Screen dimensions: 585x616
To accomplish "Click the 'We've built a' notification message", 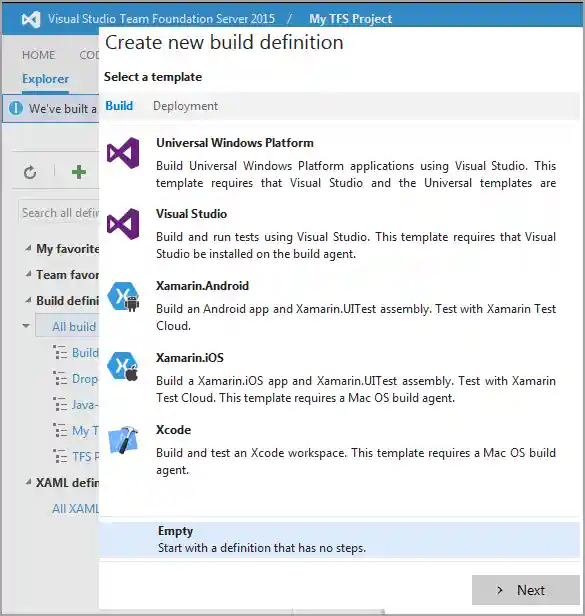I will pyautogui.click(x=62, y=108).
